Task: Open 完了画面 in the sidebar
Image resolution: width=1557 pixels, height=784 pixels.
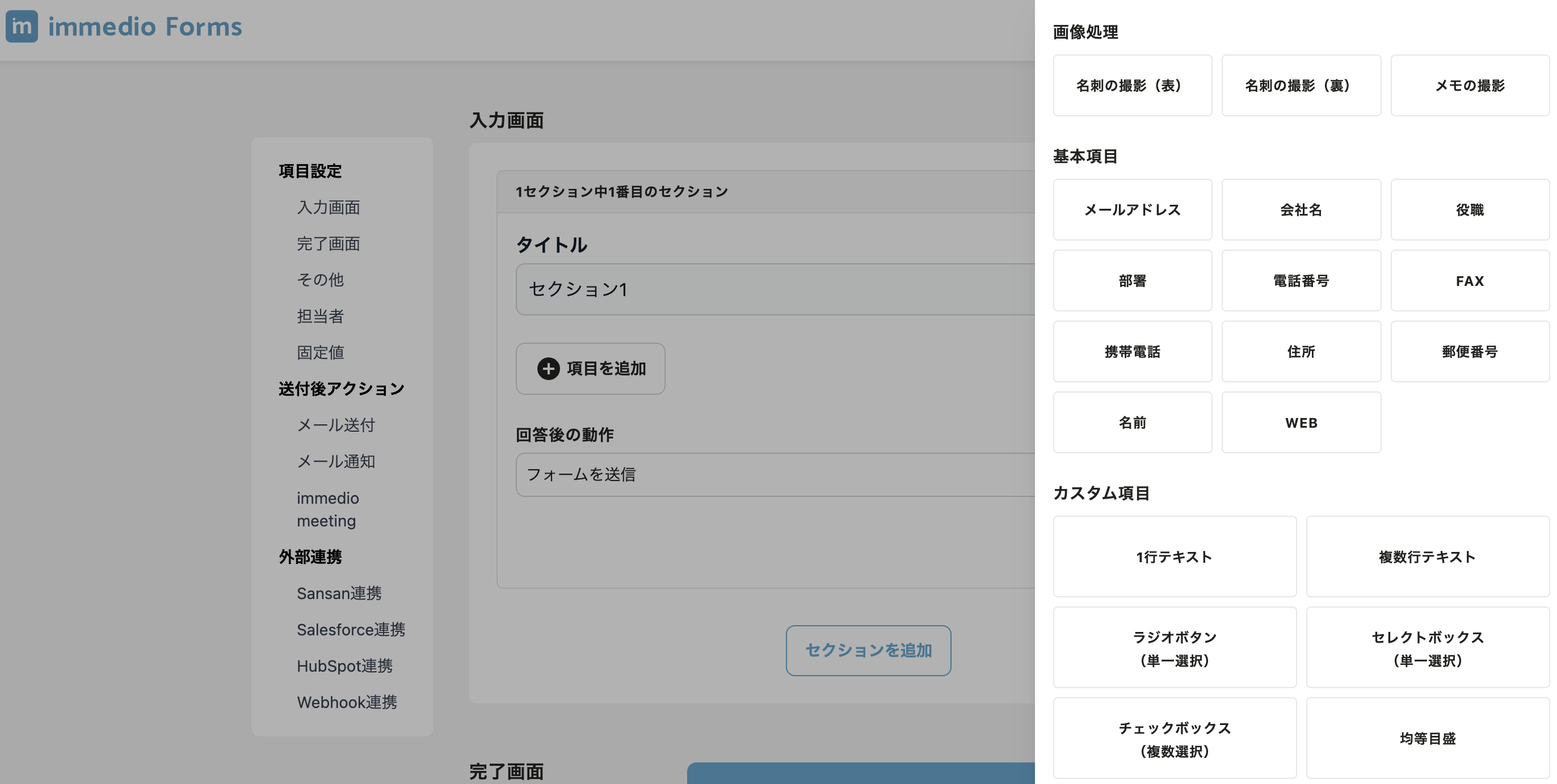Action: [328, 243]
